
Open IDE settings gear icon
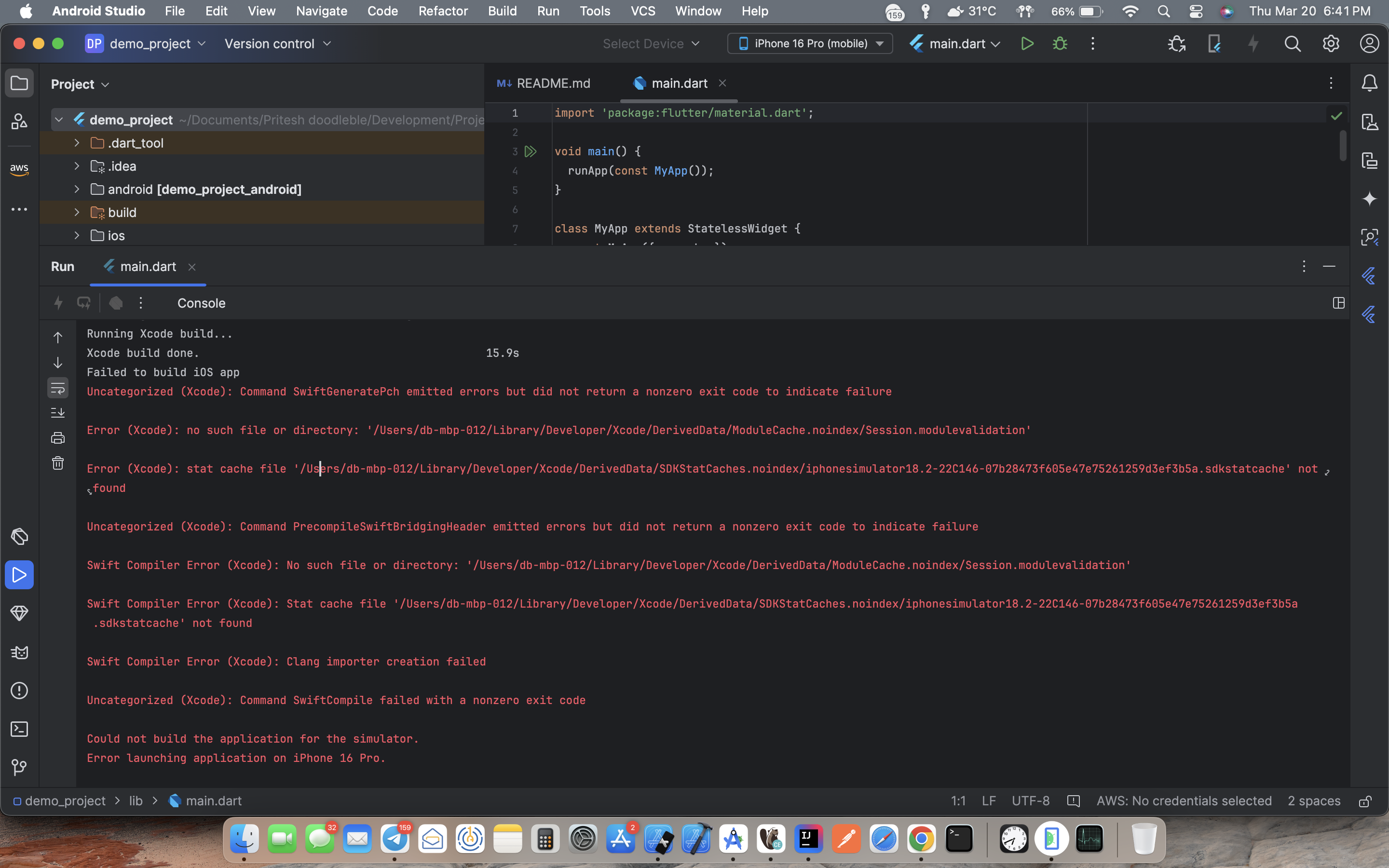pos(1331,43)
